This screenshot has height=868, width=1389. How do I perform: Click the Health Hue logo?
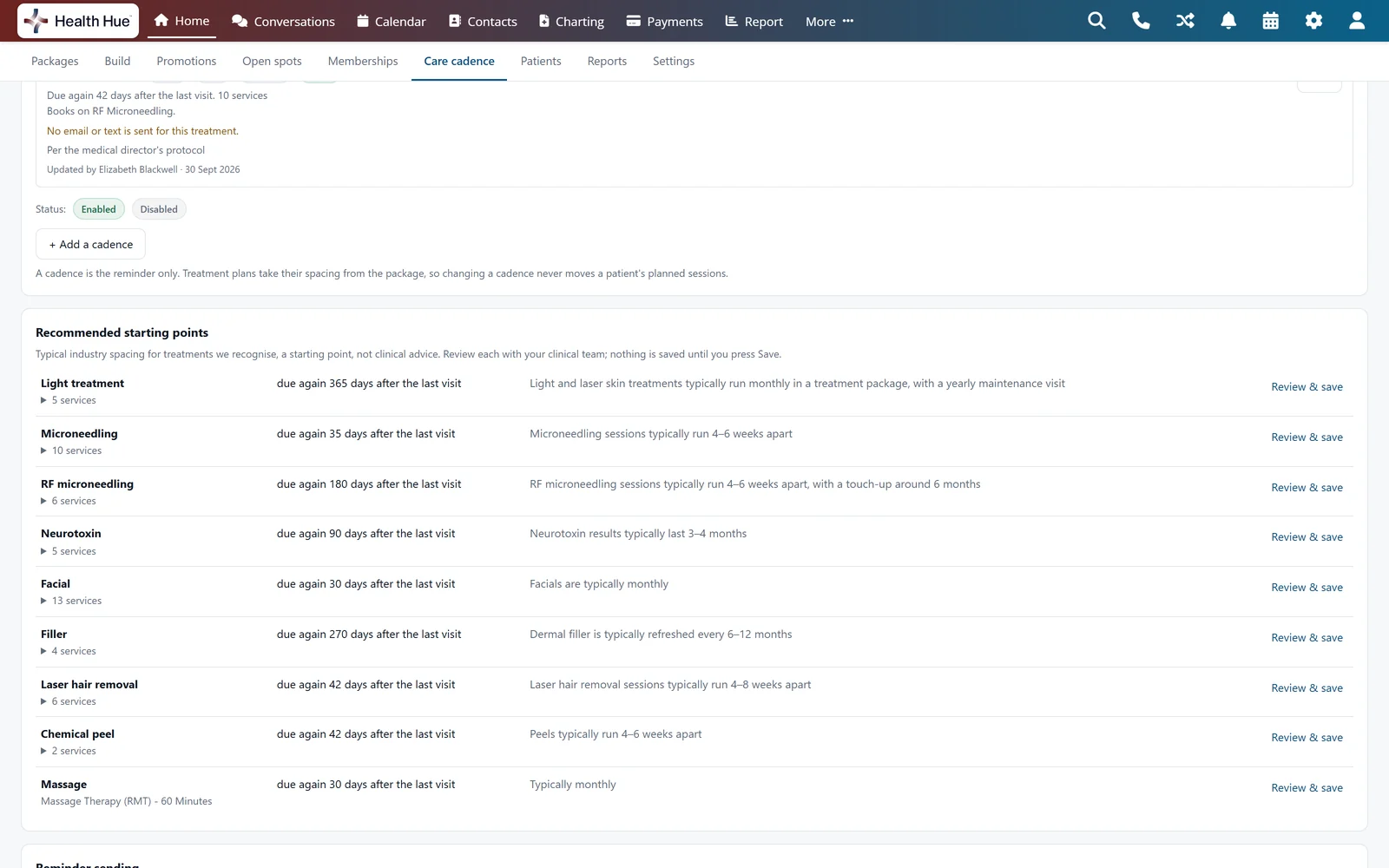click(x=78, y=21)
